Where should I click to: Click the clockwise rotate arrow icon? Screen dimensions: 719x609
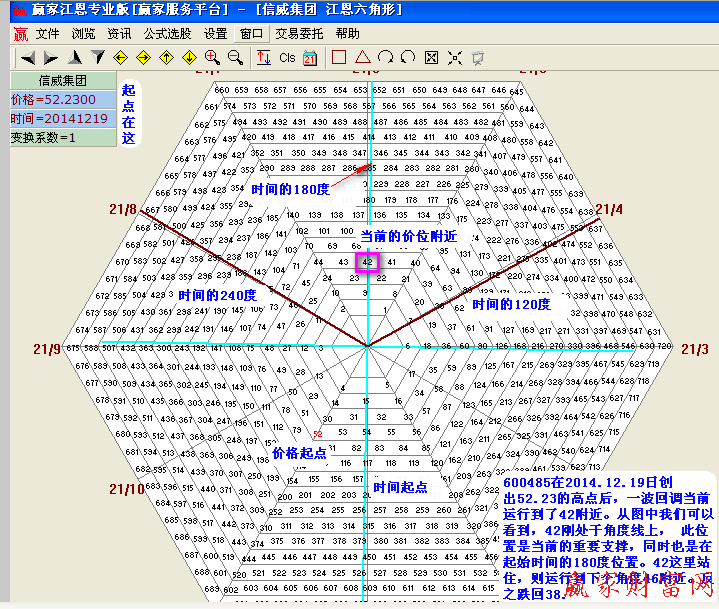[386, 57]
